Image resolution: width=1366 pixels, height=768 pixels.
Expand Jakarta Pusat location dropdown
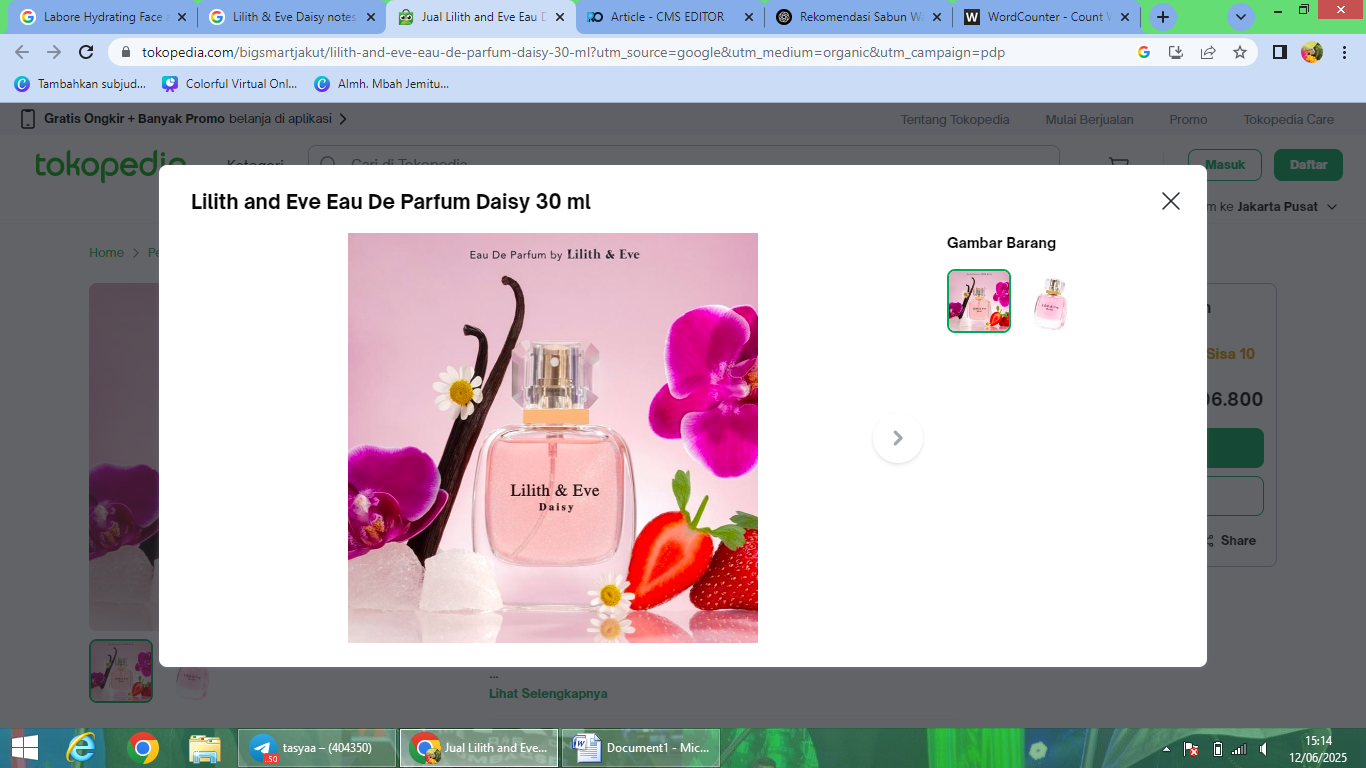coord(1286,207)
